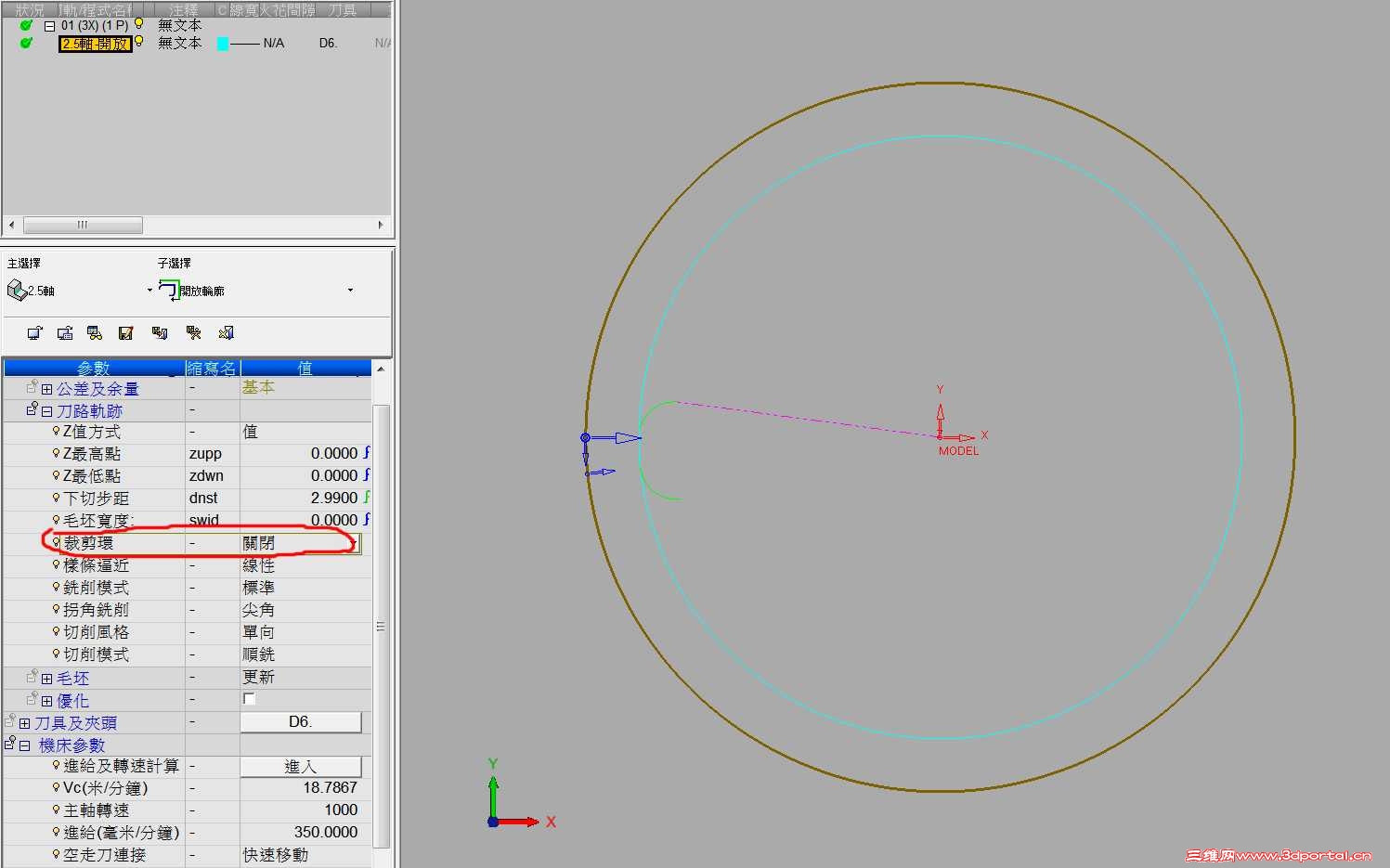This screenshot has height=868, width=1390.
Task: Click the function f icon beside zdwn value
Action: coord(367,474)
